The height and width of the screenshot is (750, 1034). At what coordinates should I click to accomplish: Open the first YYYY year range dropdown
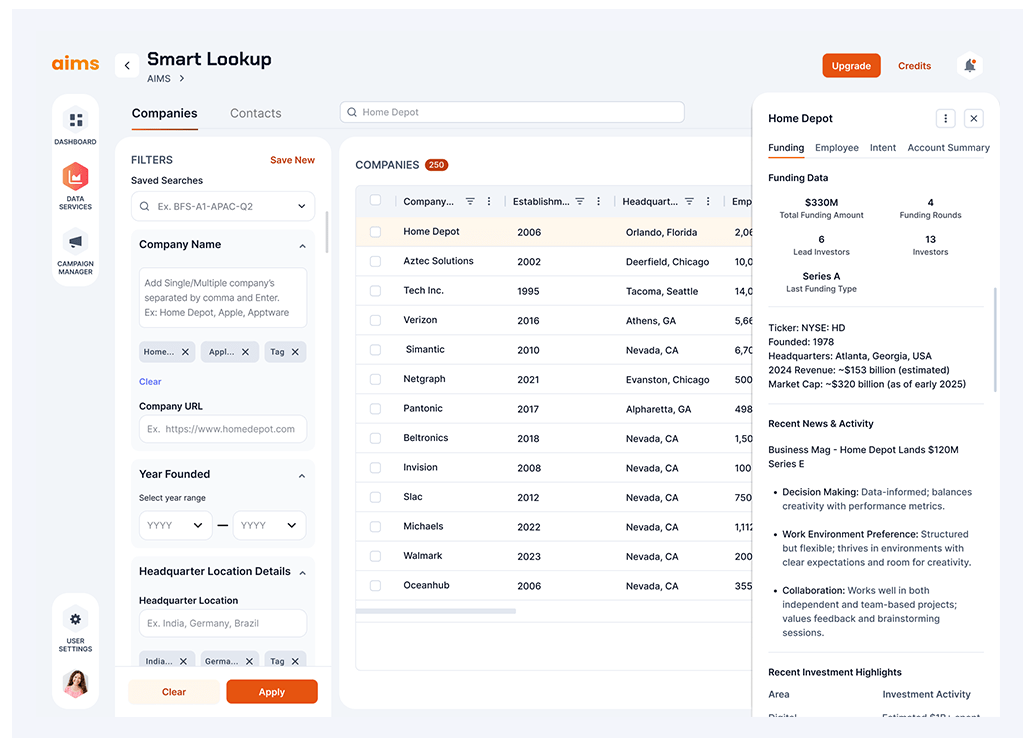[175, 525]
